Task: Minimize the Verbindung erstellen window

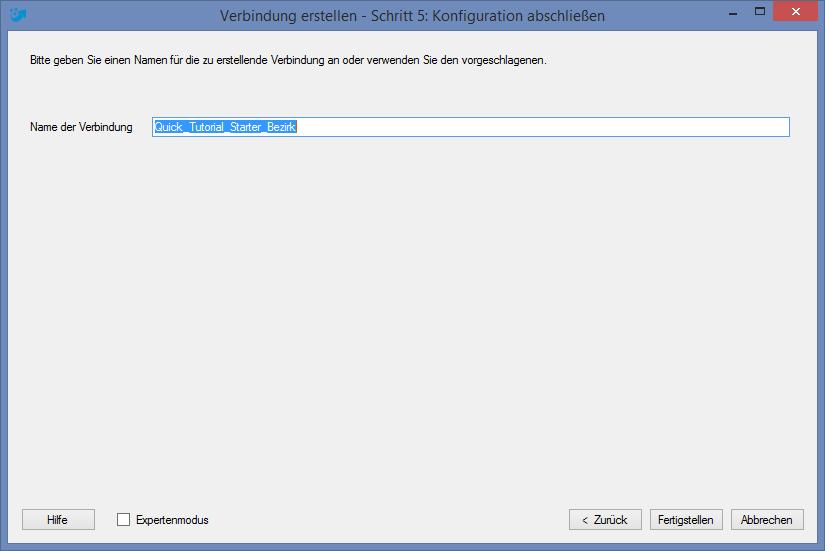Action: (733, 12)
